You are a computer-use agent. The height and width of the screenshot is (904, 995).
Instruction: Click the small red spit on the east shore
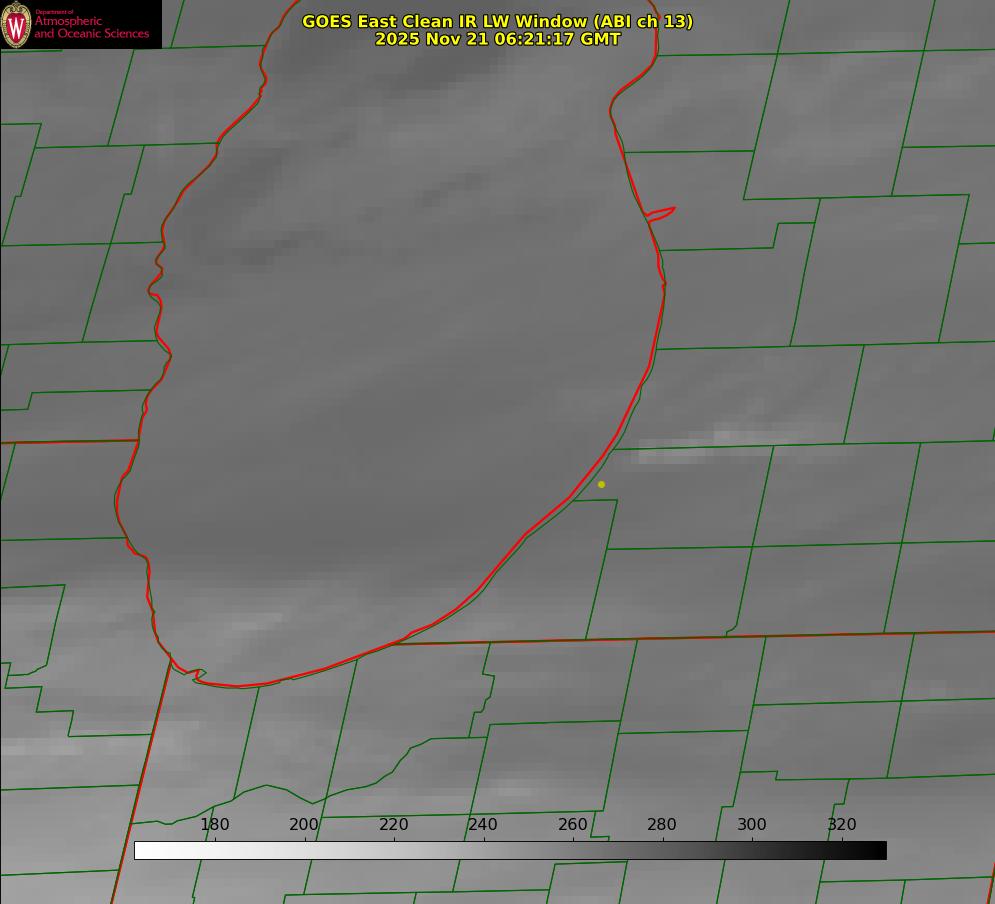[x=662, y=212]
